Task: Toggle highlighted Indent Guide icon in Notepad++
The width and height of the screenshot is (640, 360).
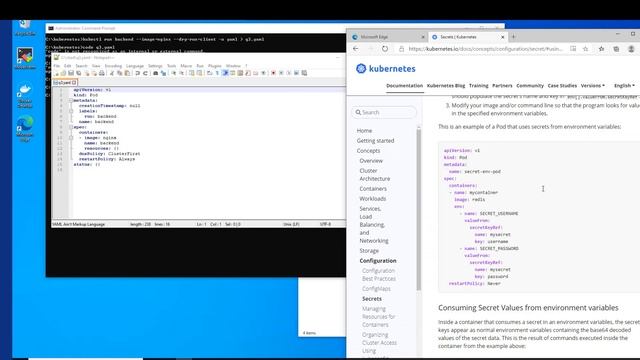Action: 225,73
